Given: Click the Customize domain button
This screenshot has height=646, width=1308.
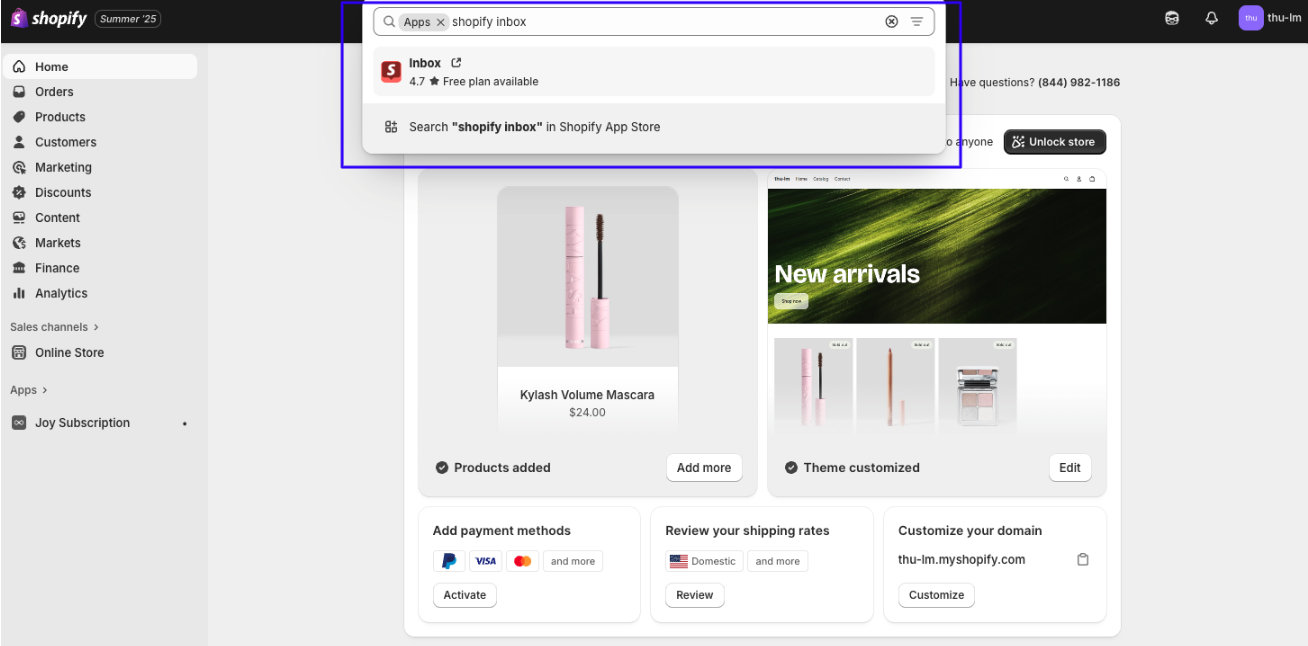Looking at the screenshot, I should pos(937,595).
